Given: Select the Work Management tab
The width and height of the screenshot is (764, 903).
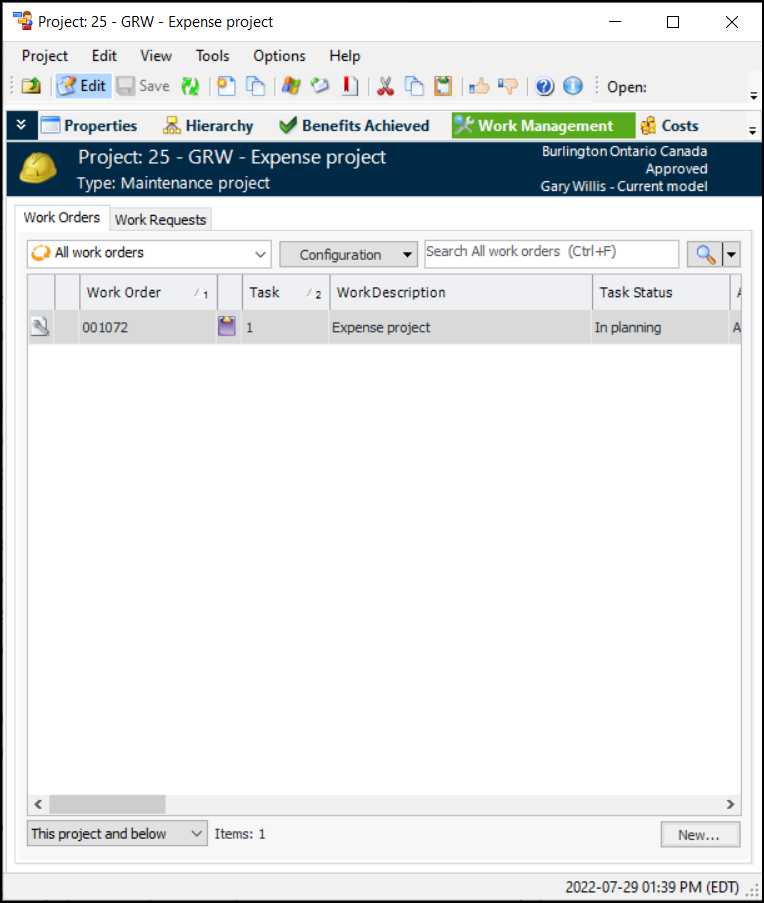Looking at the screenshot, I should pyautogui.click(x=543, y=126).
